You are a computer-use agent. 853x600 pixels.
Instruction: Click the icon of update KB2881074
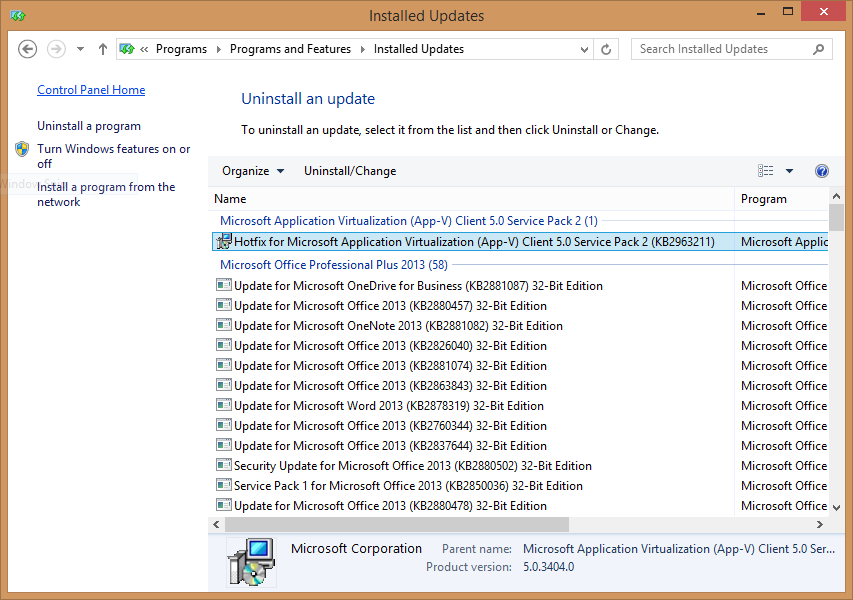click(x=224, y=365)
